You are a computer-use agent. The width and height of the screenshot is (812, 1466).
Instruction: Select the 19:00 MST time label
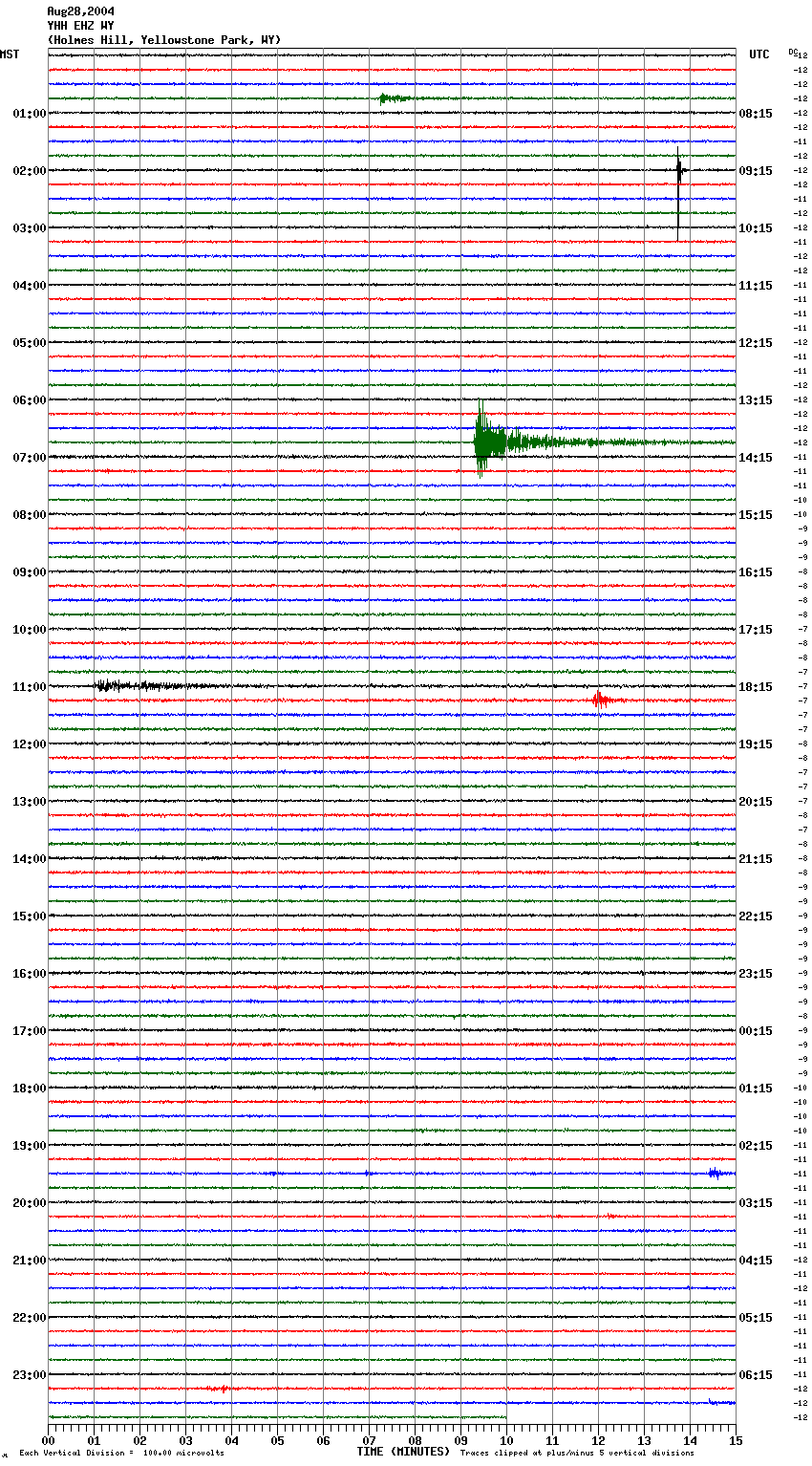[x=30, y=1146]
